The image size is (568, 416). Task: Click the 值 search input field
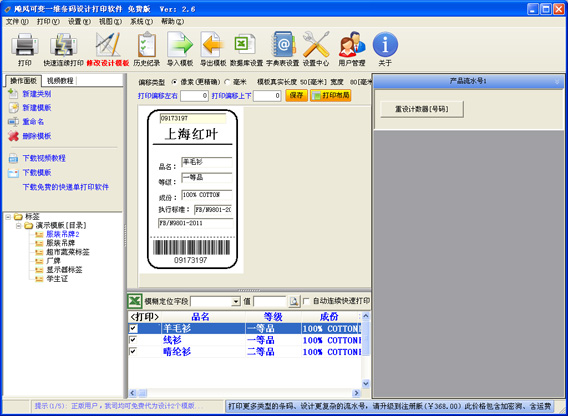(x=270, y=301)
